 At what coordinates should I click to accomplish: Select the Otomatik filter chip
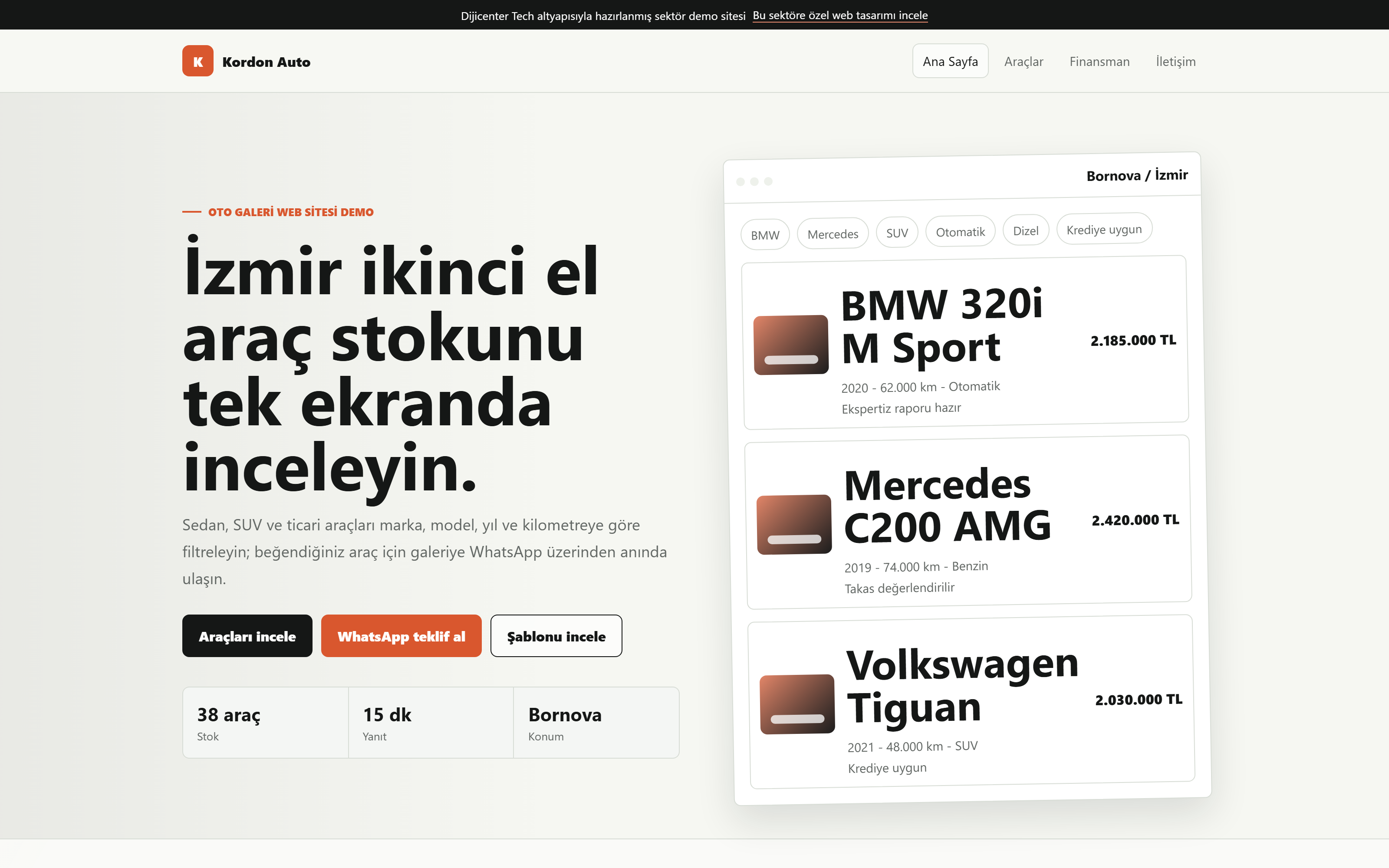[x=960, y=231]
